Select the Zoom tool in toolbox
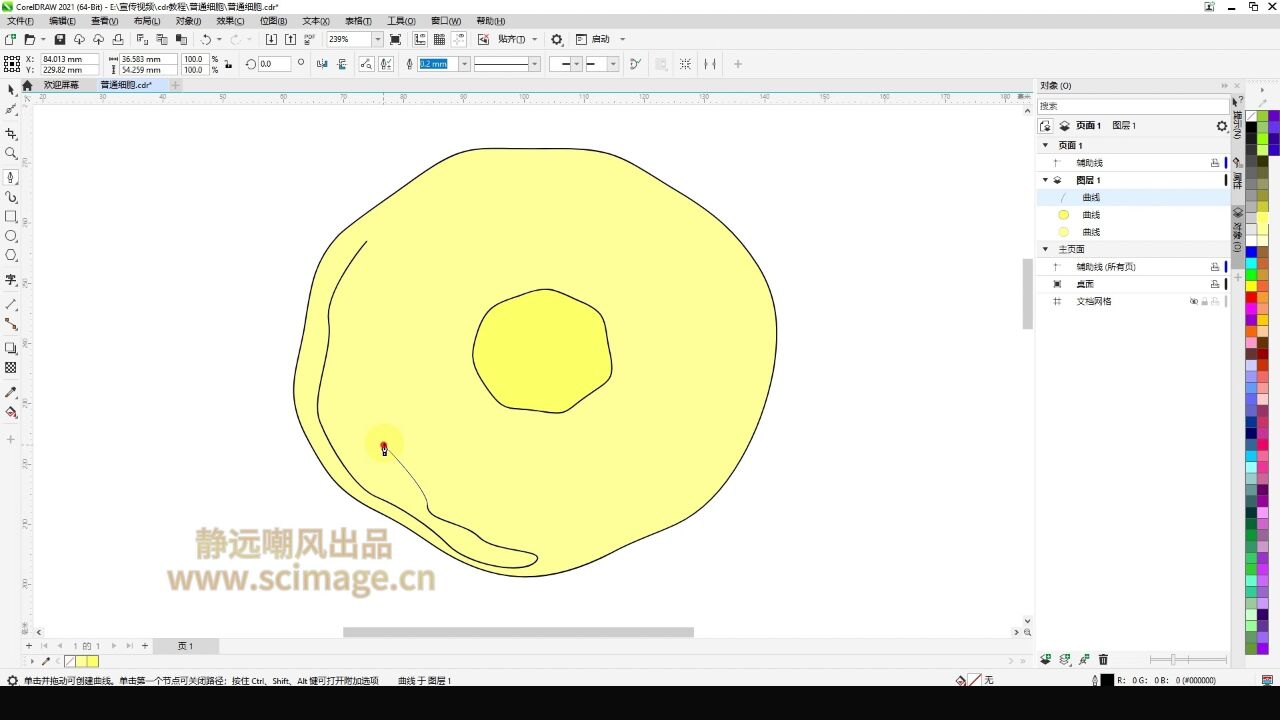This screenshot has width=1280, height=720. [x=11, y=154]
